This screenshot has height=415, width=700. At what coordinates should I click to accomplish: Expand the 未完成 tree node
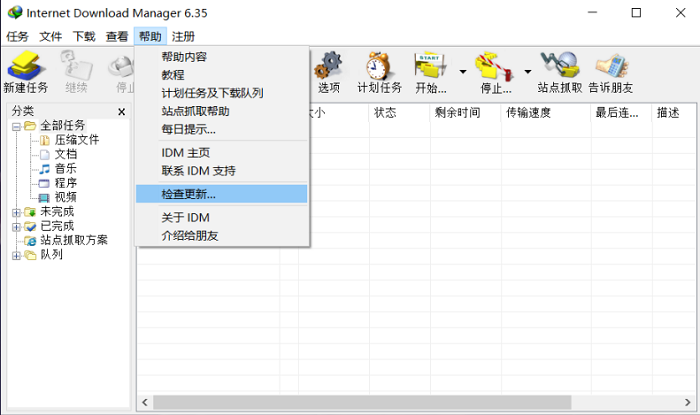coord(16,212)
